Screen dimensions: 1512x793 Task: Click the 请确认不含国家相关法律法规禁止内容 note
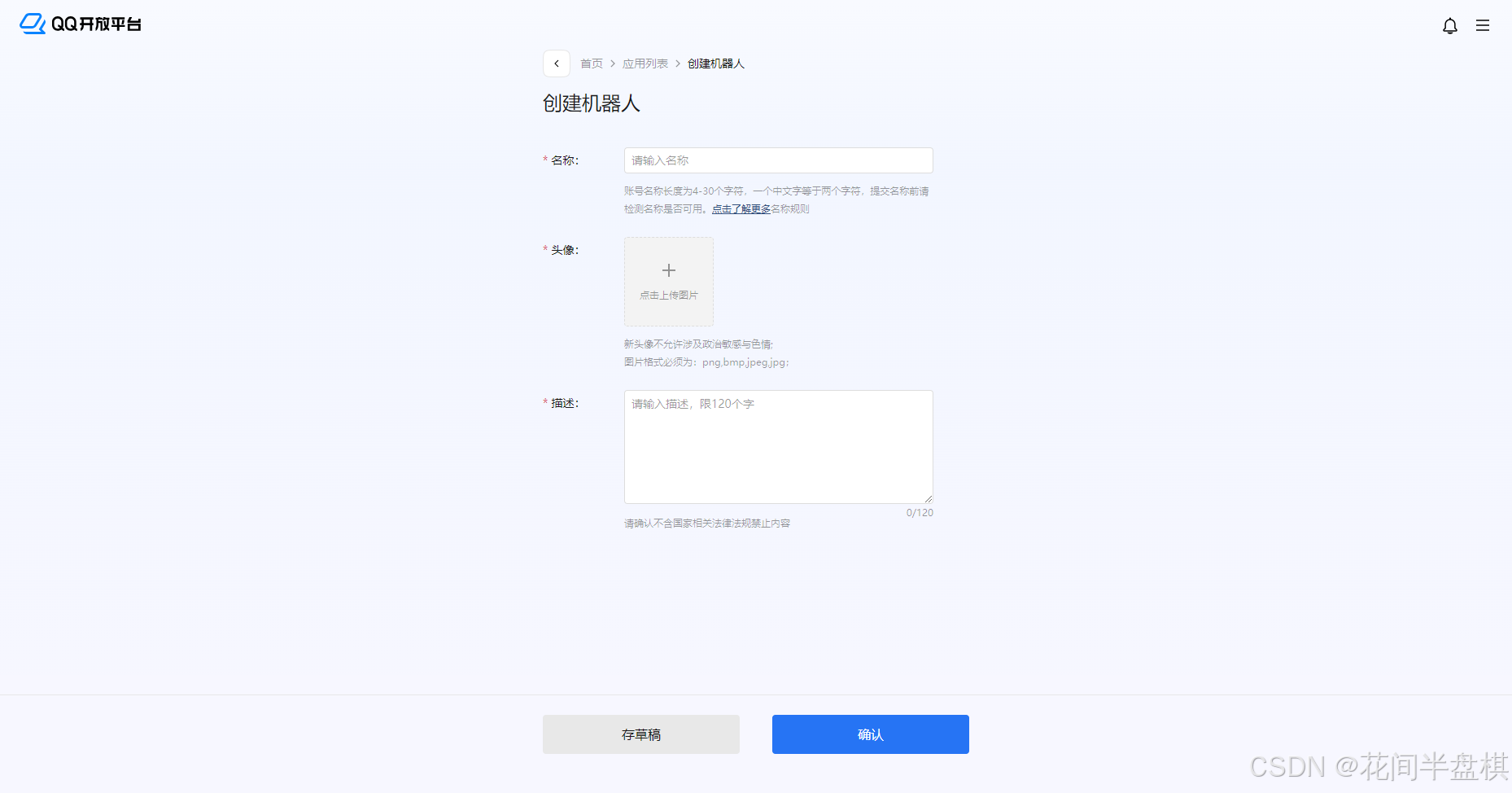click(707, 524)
